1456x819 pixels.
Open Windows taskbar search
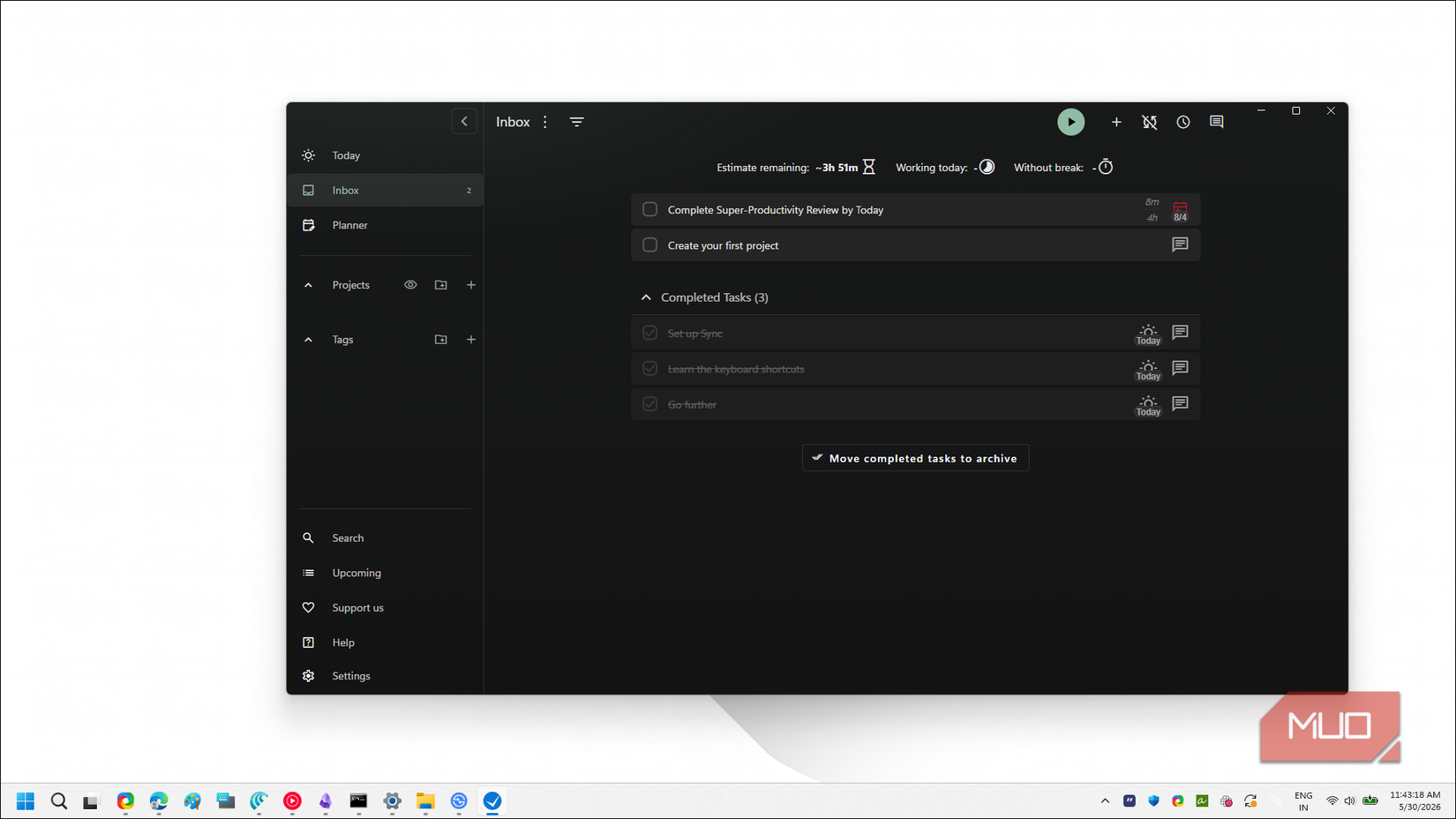click(x=59, y=801)
